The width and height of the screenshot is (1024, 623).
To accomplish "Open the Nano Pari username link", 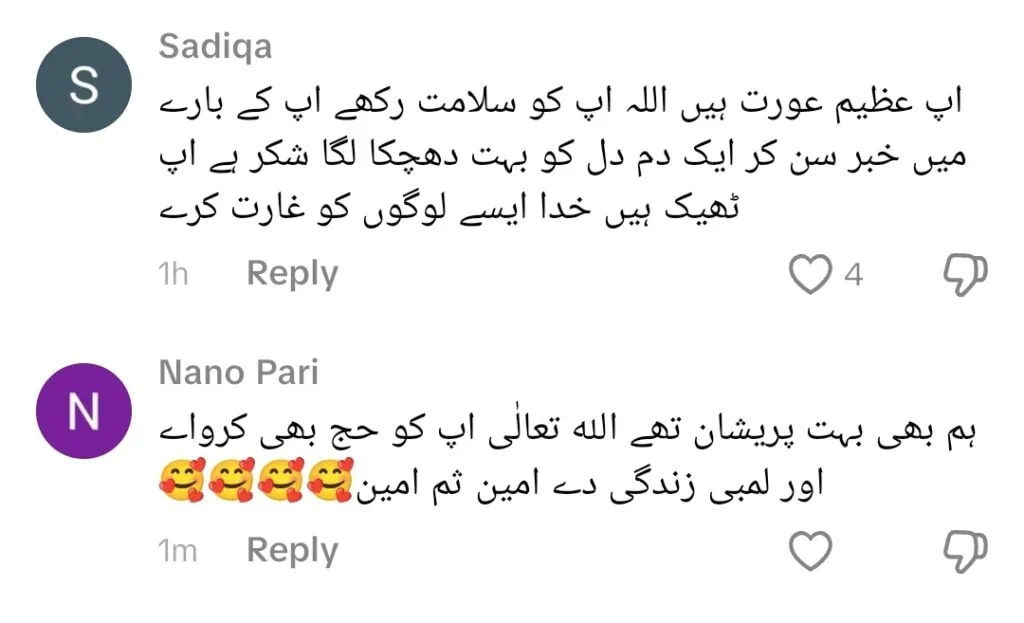I will coord(238,373).
